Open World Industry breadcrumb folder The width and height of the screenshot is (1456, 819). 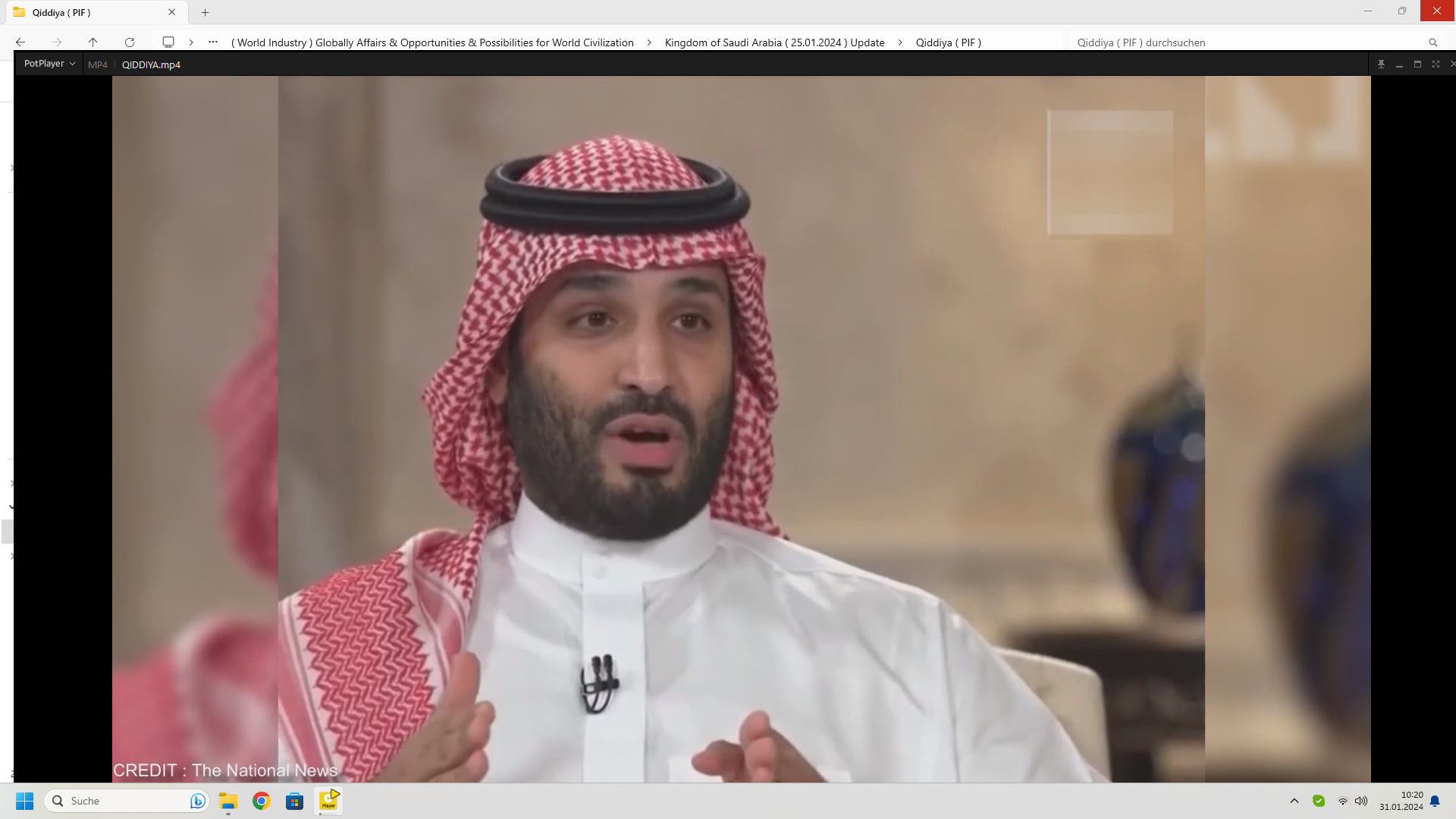click(432, 42)
